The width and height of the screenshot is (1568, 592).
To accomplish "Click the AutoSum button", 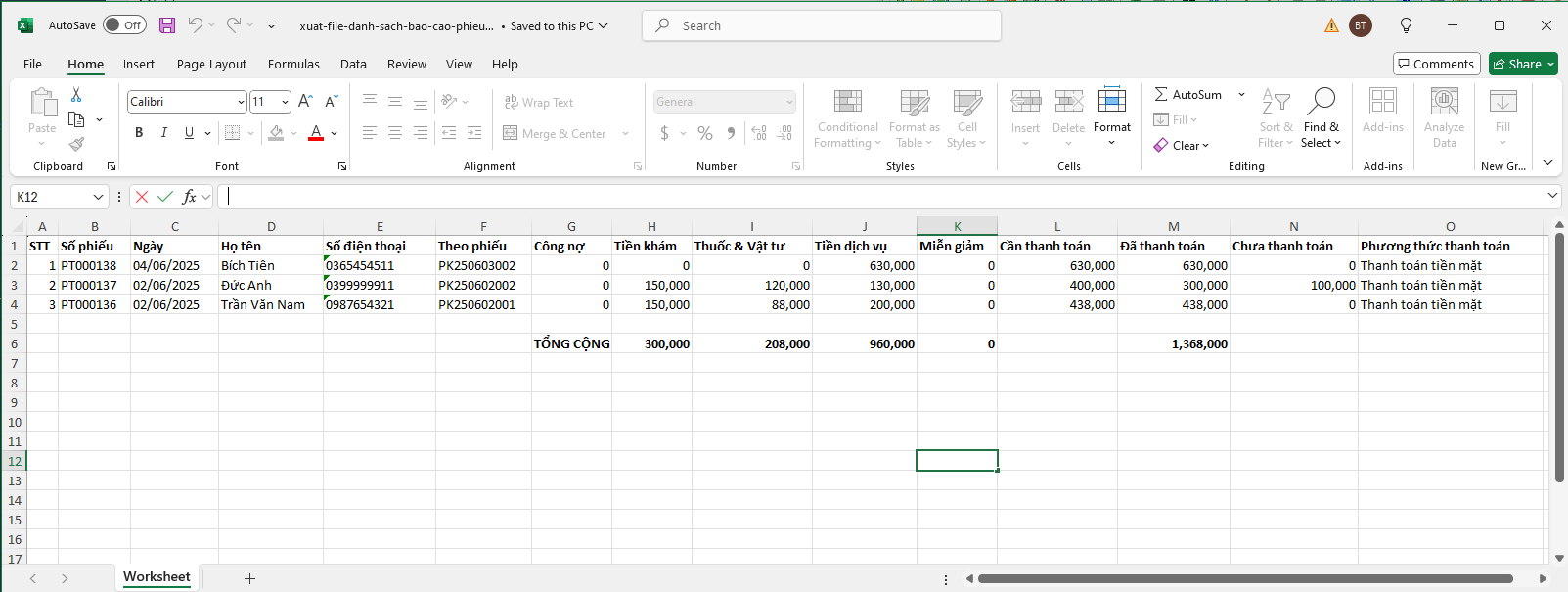I will (x=1187, y=95).
